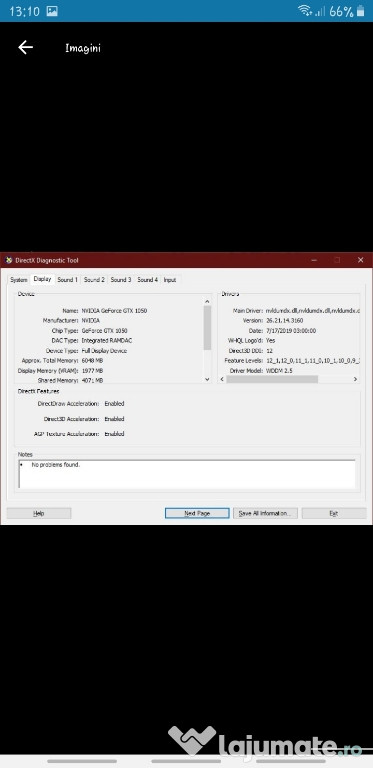Click the Device list scroll-up arrow

click(x=207, y=302)
